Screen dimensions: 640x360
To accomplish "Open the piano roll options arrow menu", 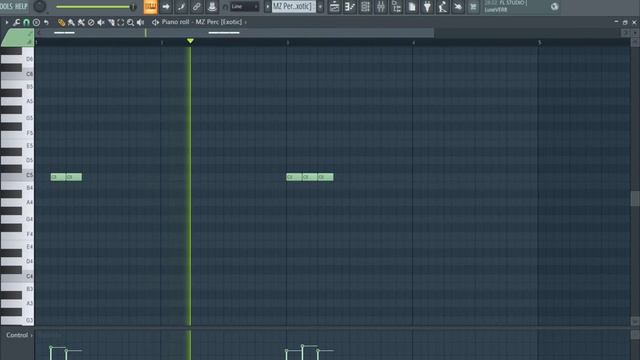I will (7, 22).
